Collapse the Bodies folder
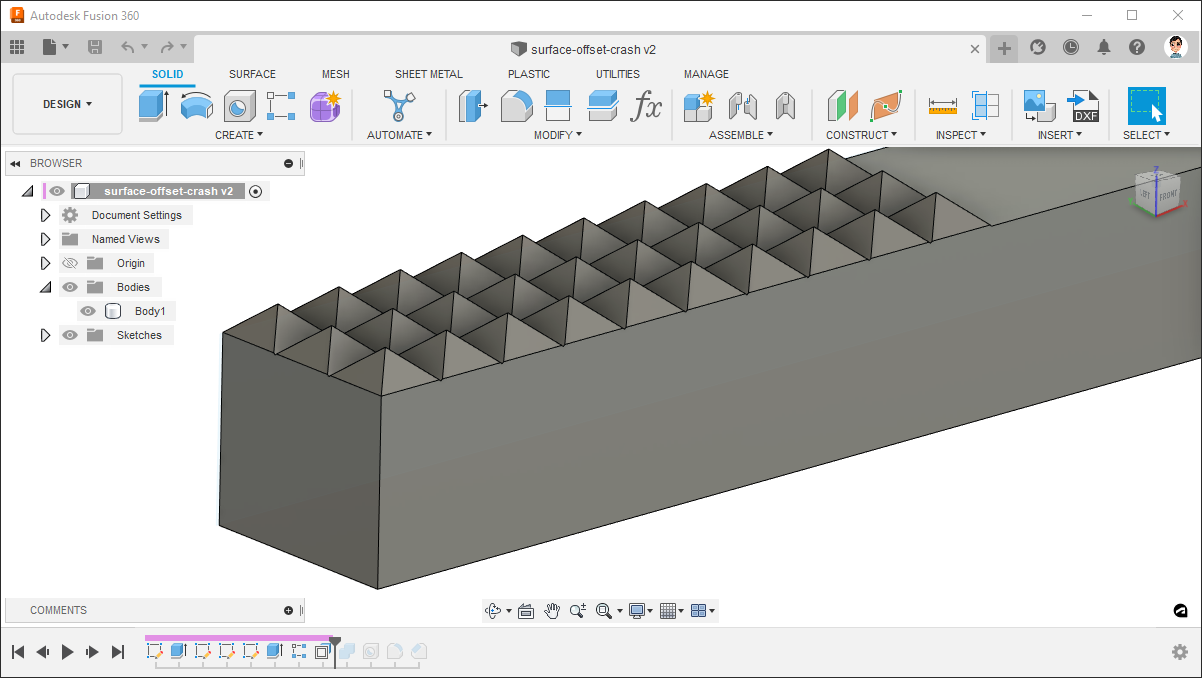This screenshot has height=678, width=1202. coord(45,287)
